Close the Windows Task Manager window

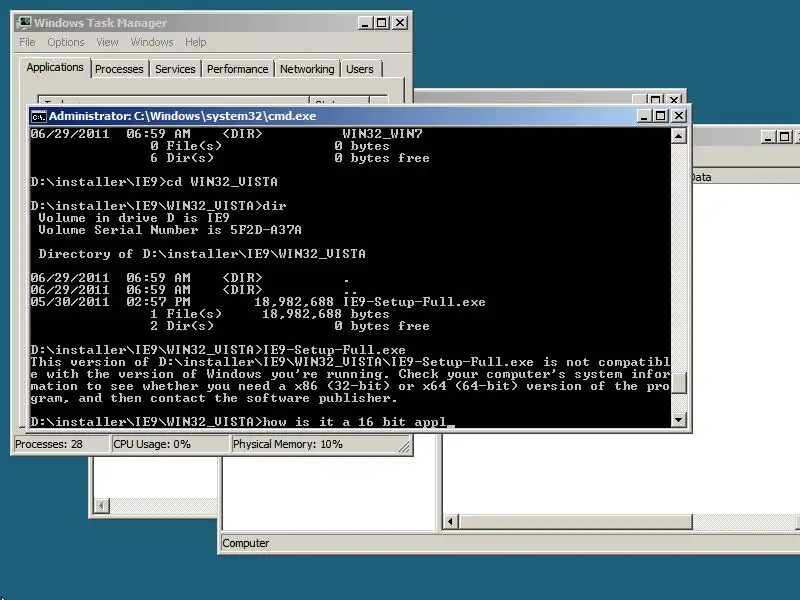pos(400,23)
